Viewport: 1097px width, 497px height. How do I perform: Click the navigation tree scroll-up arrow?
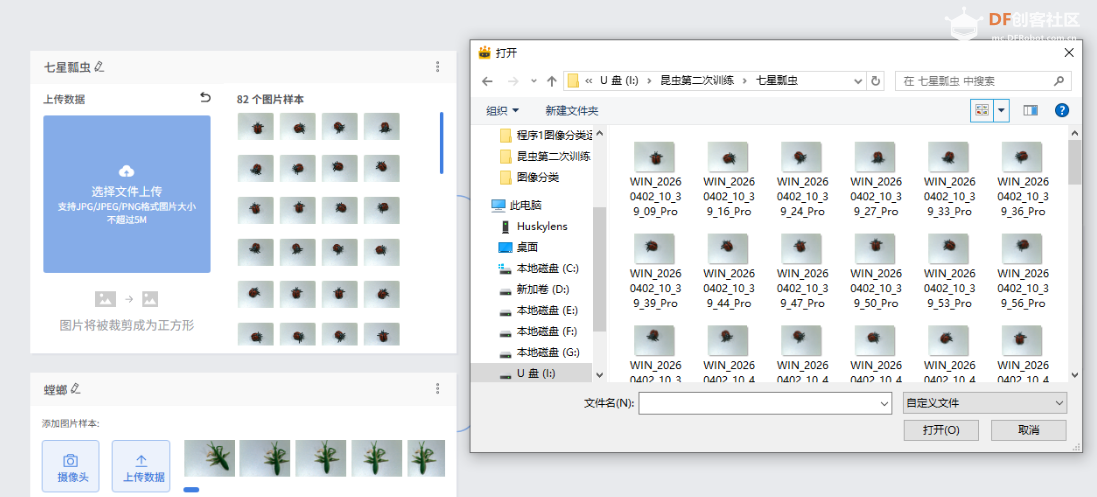pyautogui.click(x=600, y=133)
